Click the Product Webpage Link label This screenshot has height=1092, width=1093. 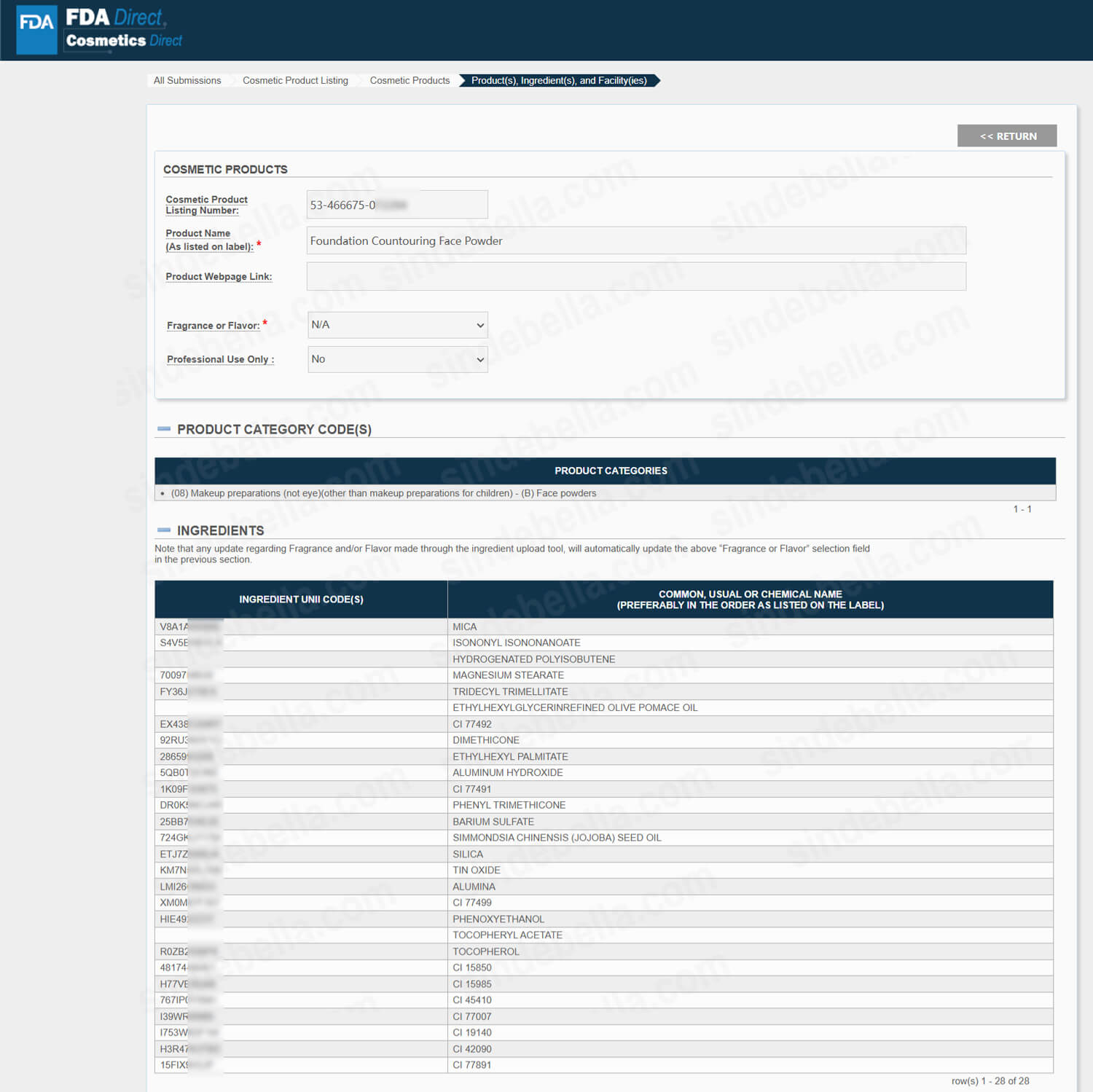pos(219,277)
